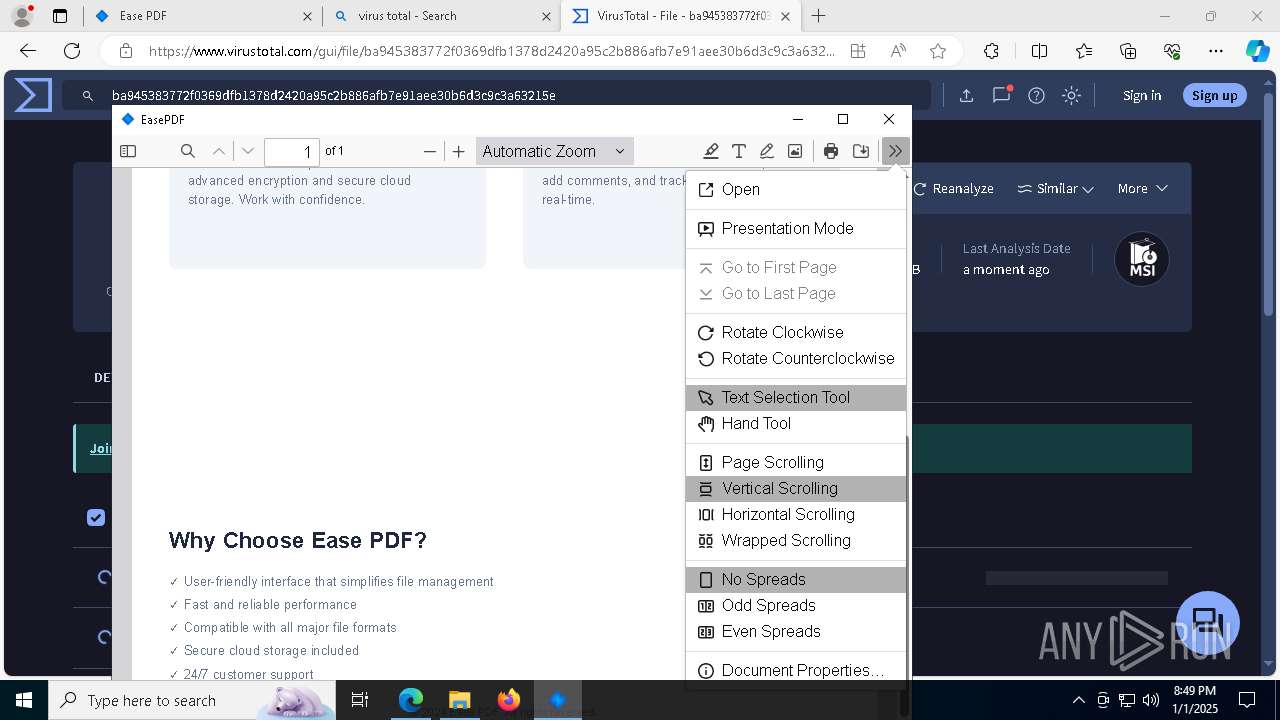This screenshot has width=1280, height=720.
Task: Switch to Vertical Scrolling mode
Action: (796, 488)
